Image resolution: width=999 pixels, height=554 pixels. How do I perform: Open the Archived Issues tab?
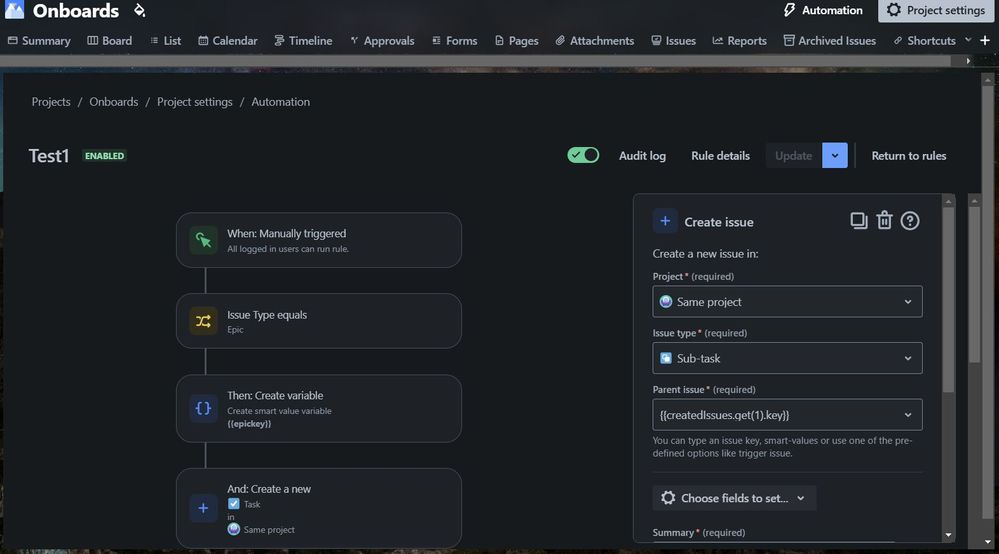(x=830, y=40)
